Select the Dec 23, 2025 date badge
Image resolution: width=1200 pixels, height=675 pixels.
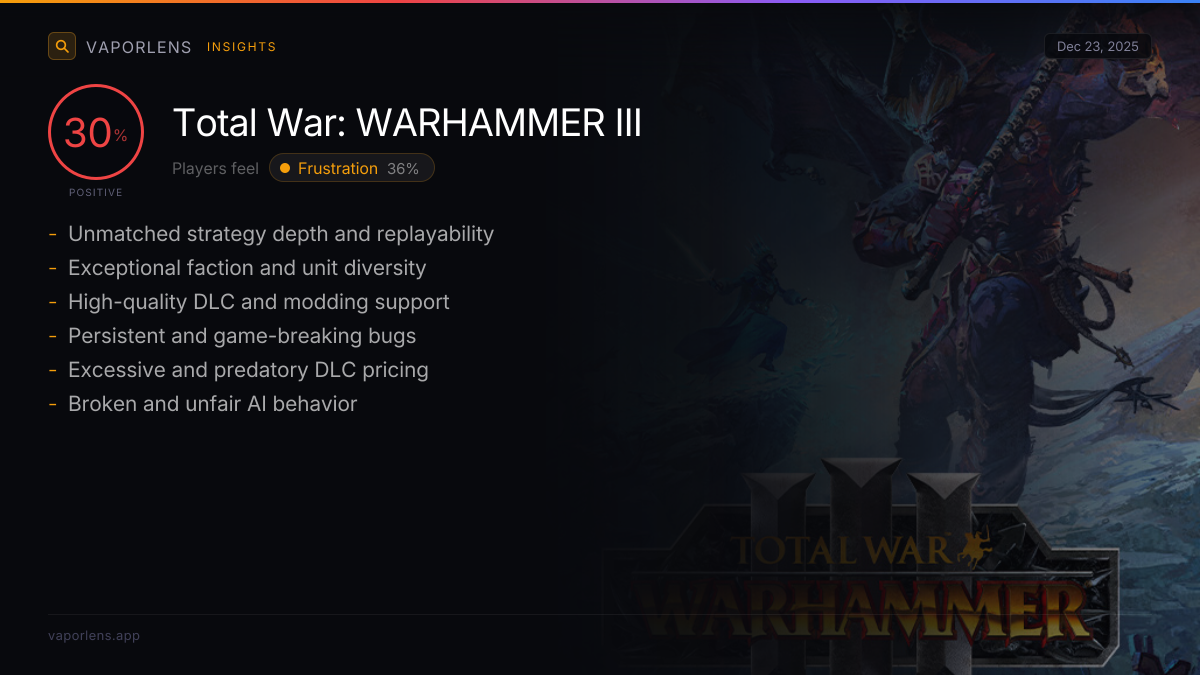[x=1098, y=47]
